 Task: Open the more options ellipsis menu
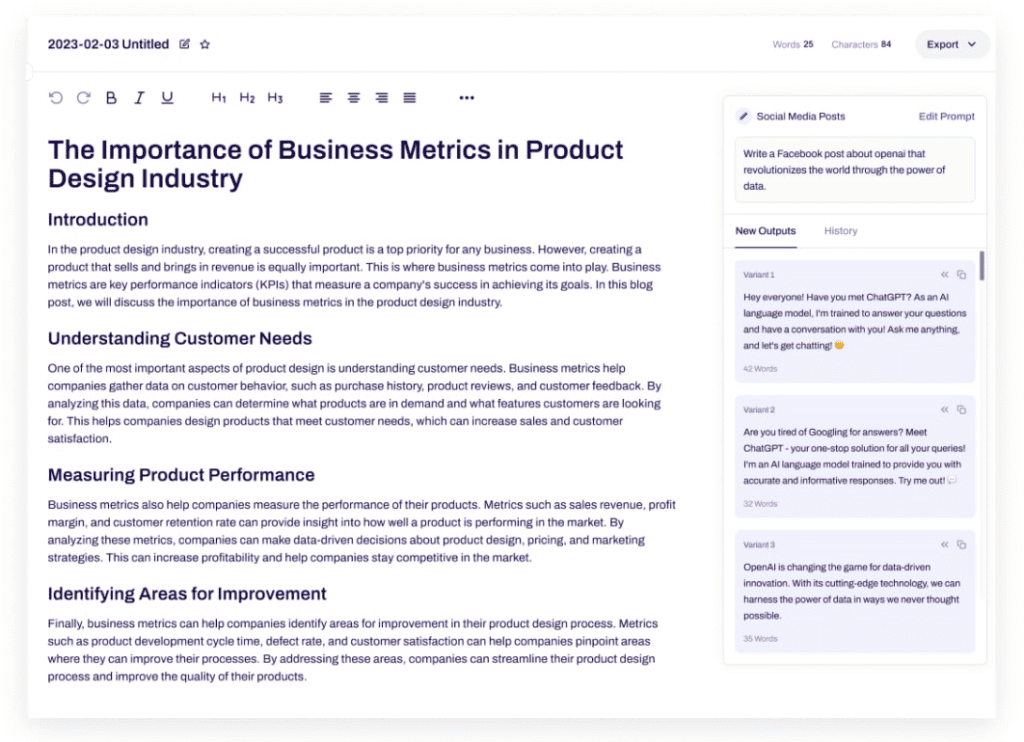466,98
